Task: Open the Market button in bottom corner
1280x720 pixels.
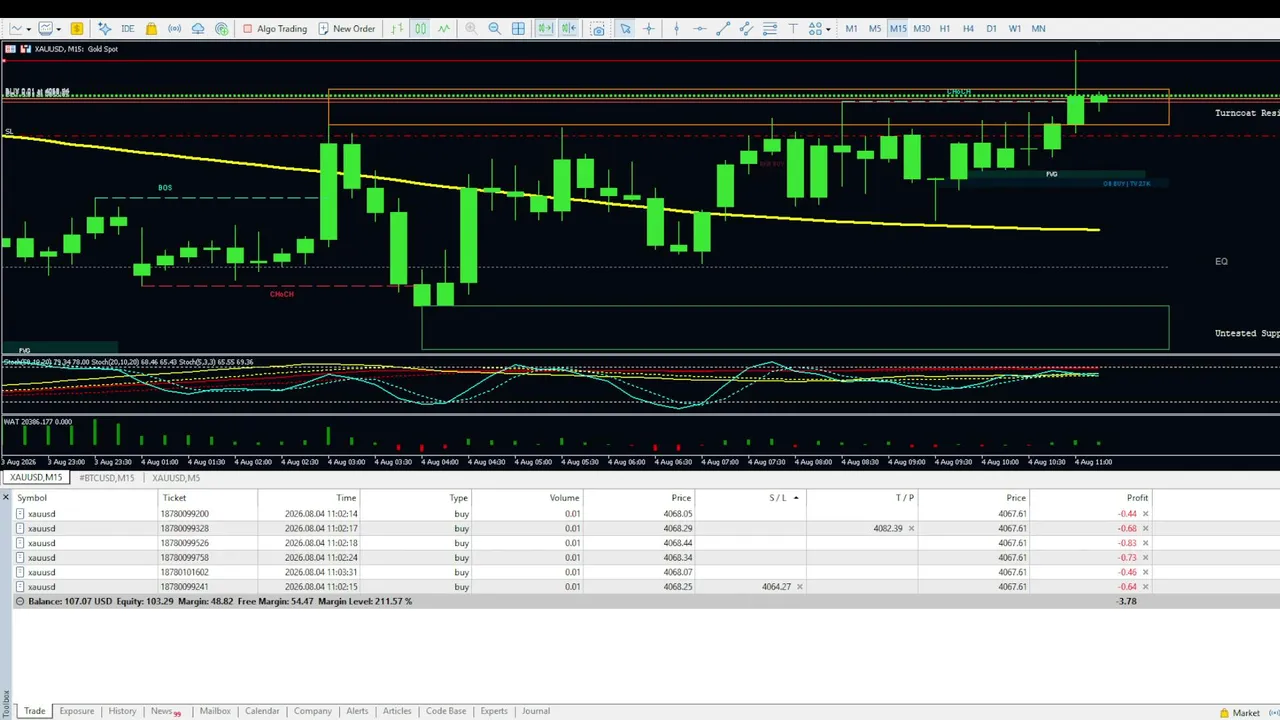Action: coord(1239,713)
